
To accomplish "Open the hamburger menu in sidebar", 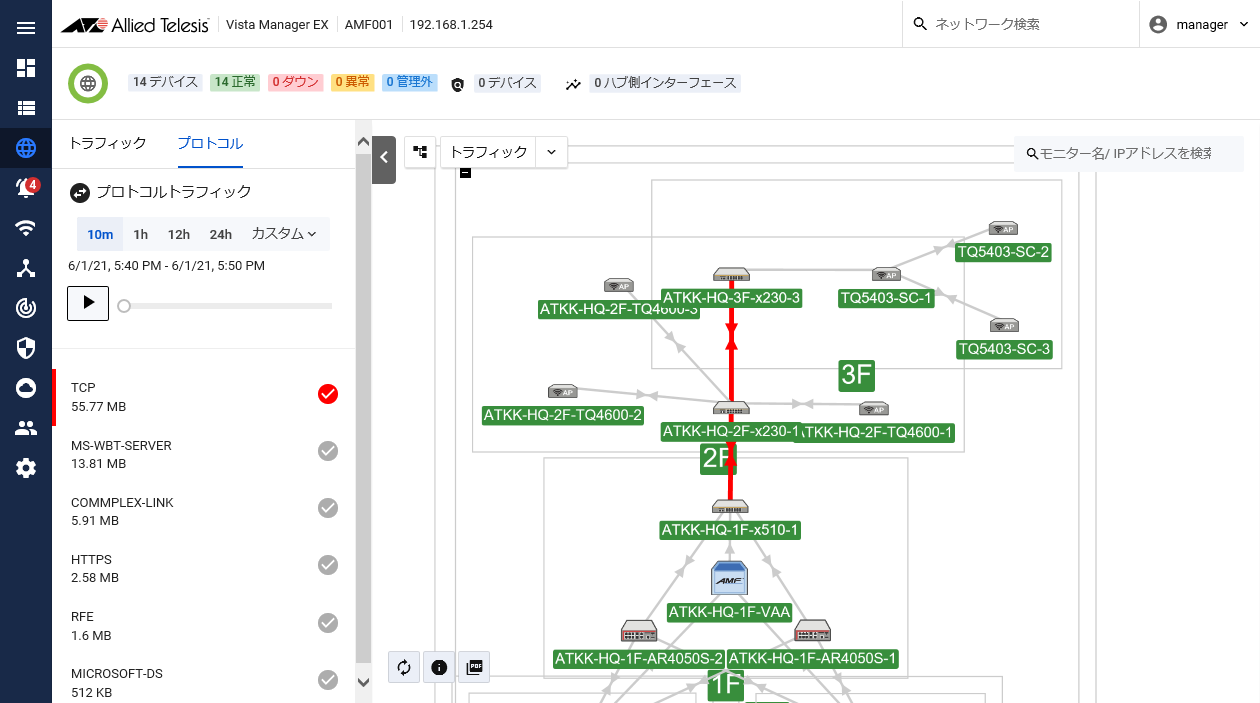I will pos(26,28).
